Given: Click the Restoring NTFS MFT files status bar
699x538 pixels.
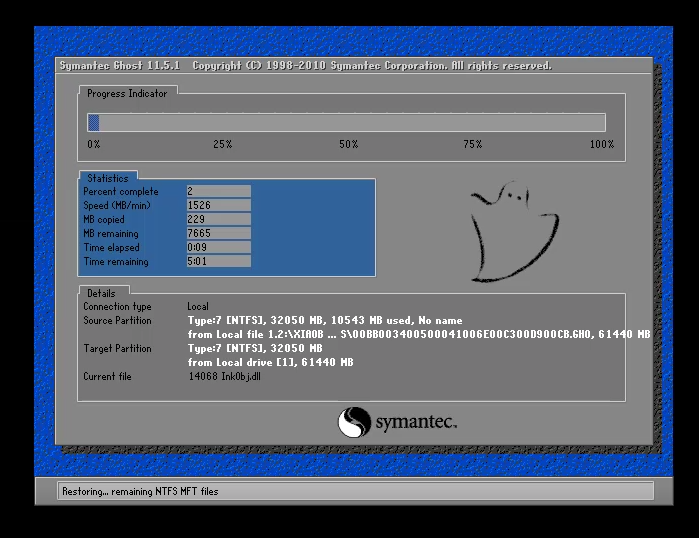Looking at the screenshot, I should tap(345, 491).
